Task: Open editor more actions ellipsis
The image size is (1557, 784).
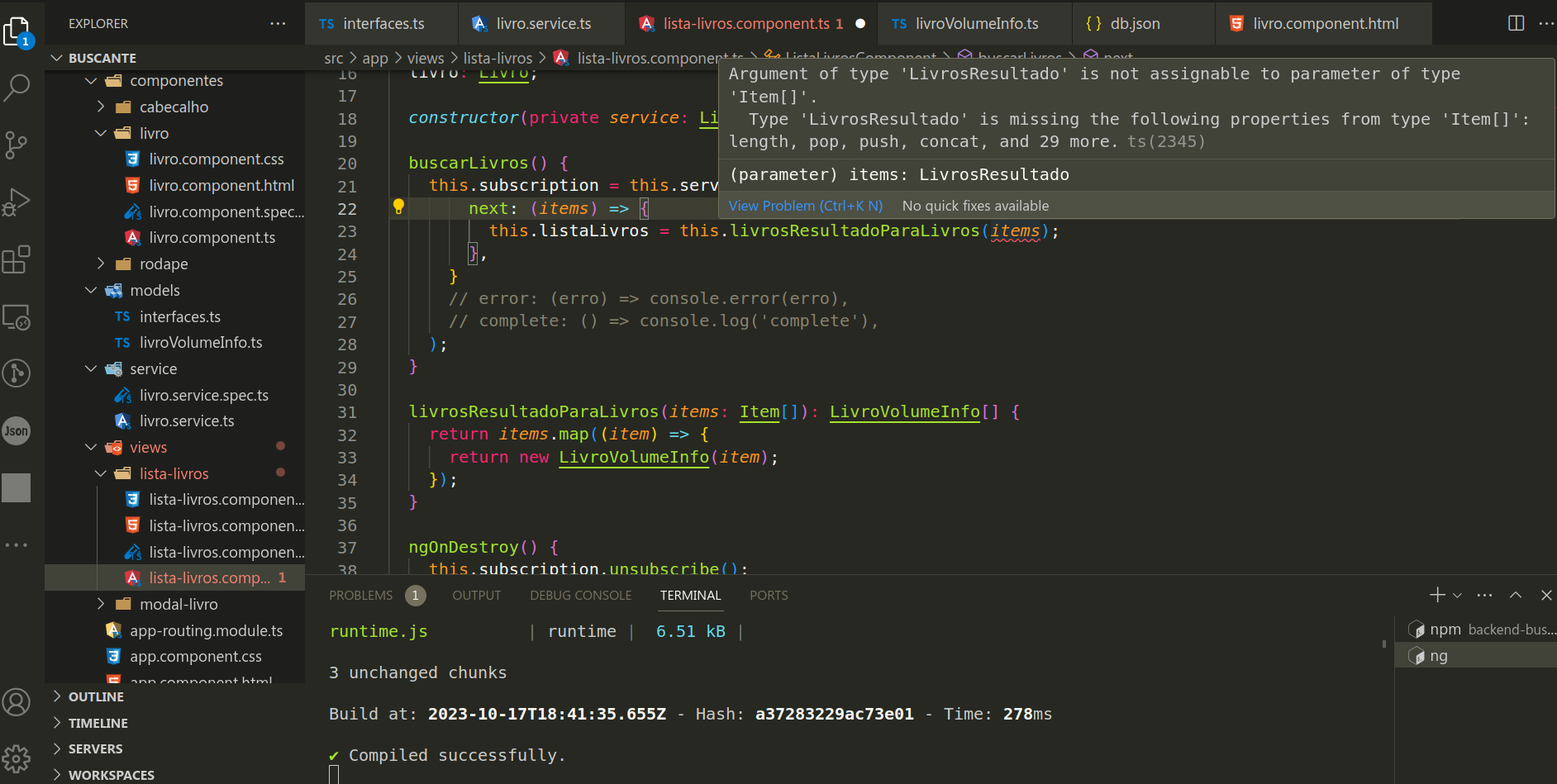Action: point(1545,23)
